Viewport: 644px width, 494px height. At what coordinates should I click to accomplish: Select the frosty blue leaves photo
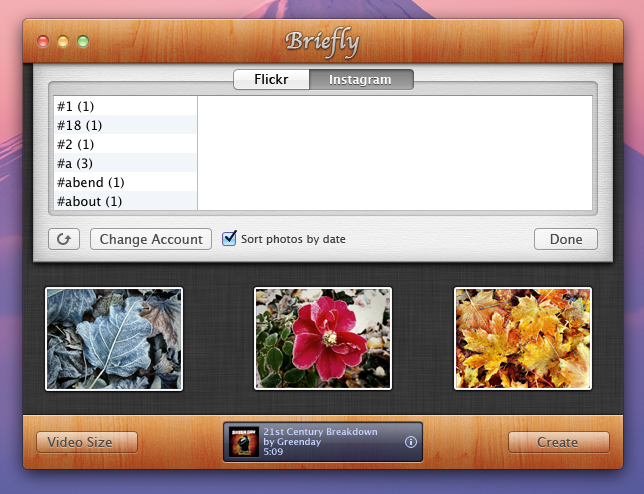click(114, 339)
